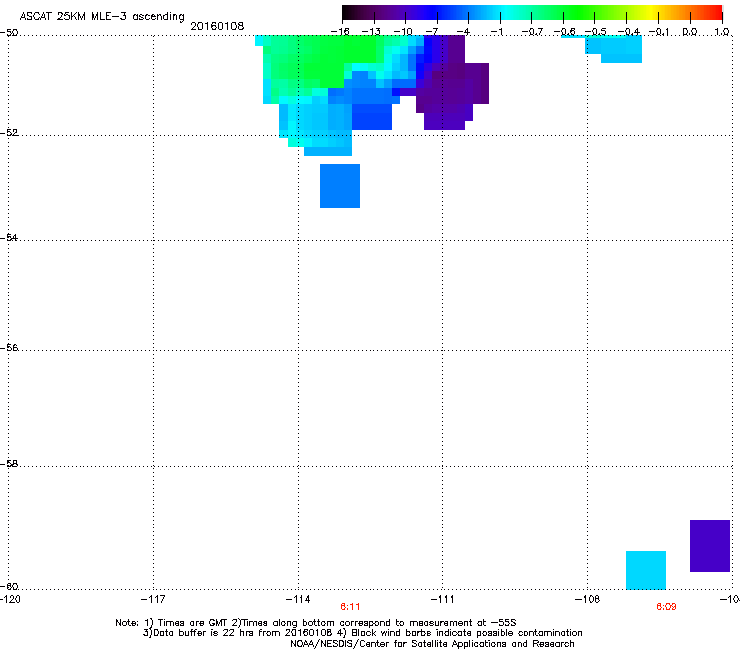This screenshot has width=740, height=650.
Task: Click the red 6:11 time stamp
Action: (x=350, y=607)
